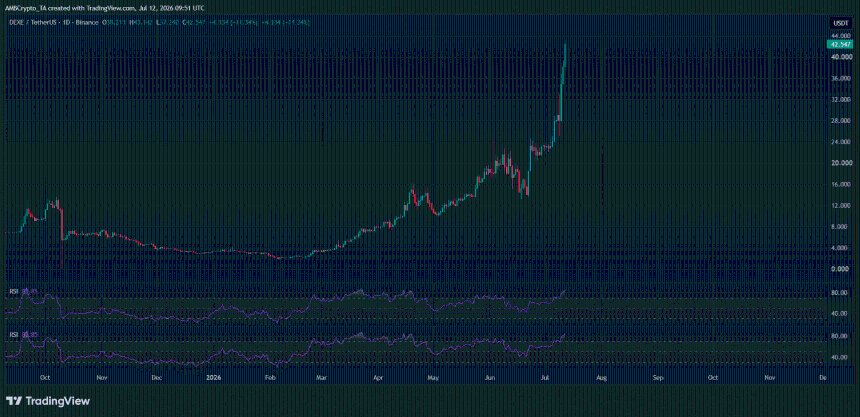Viewport: 860px width, 417px height.
Task: Click the lower RSI indicator label
Action: [14, 334]
